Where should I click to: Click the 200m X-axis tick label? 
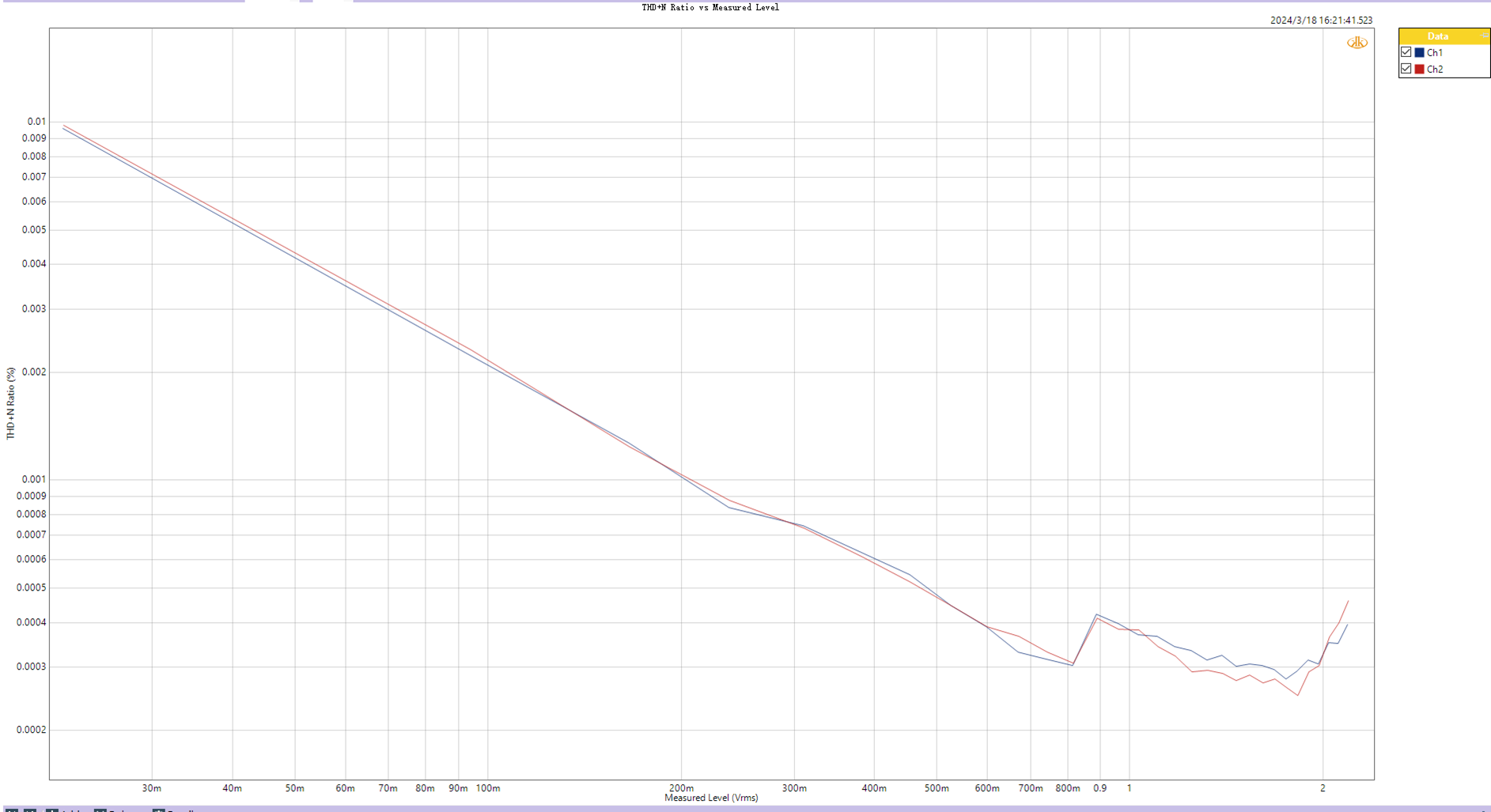point(682,788)
